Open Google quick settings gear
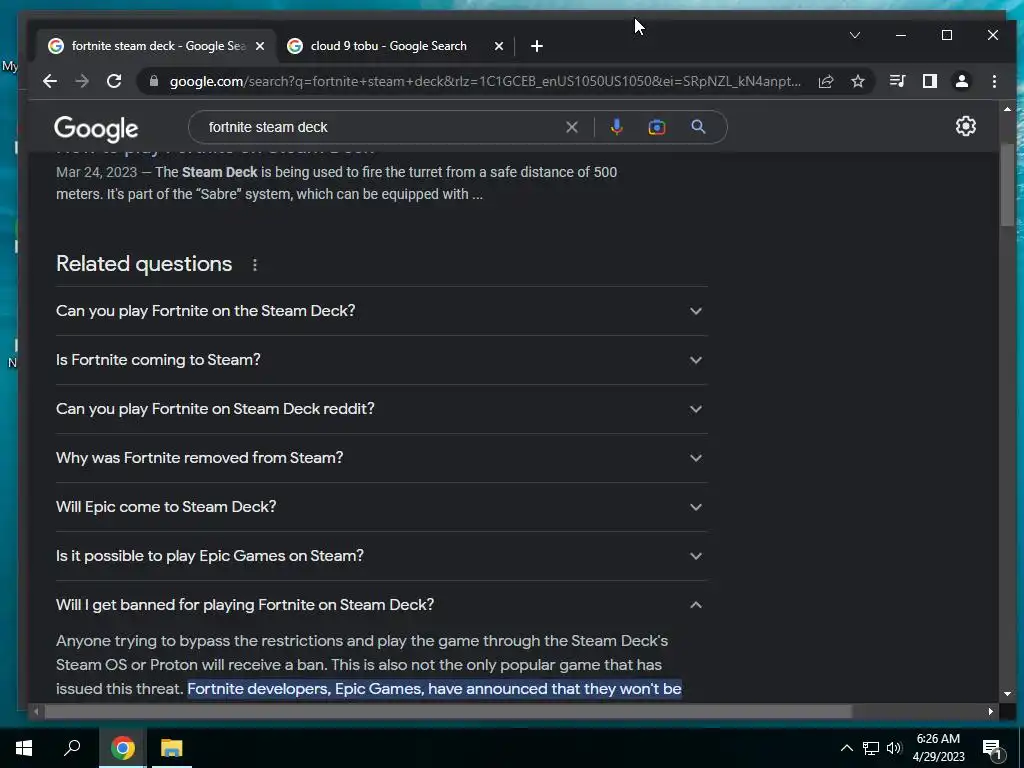Viewport: 1024px width, 768px height. tap(966, 126)
